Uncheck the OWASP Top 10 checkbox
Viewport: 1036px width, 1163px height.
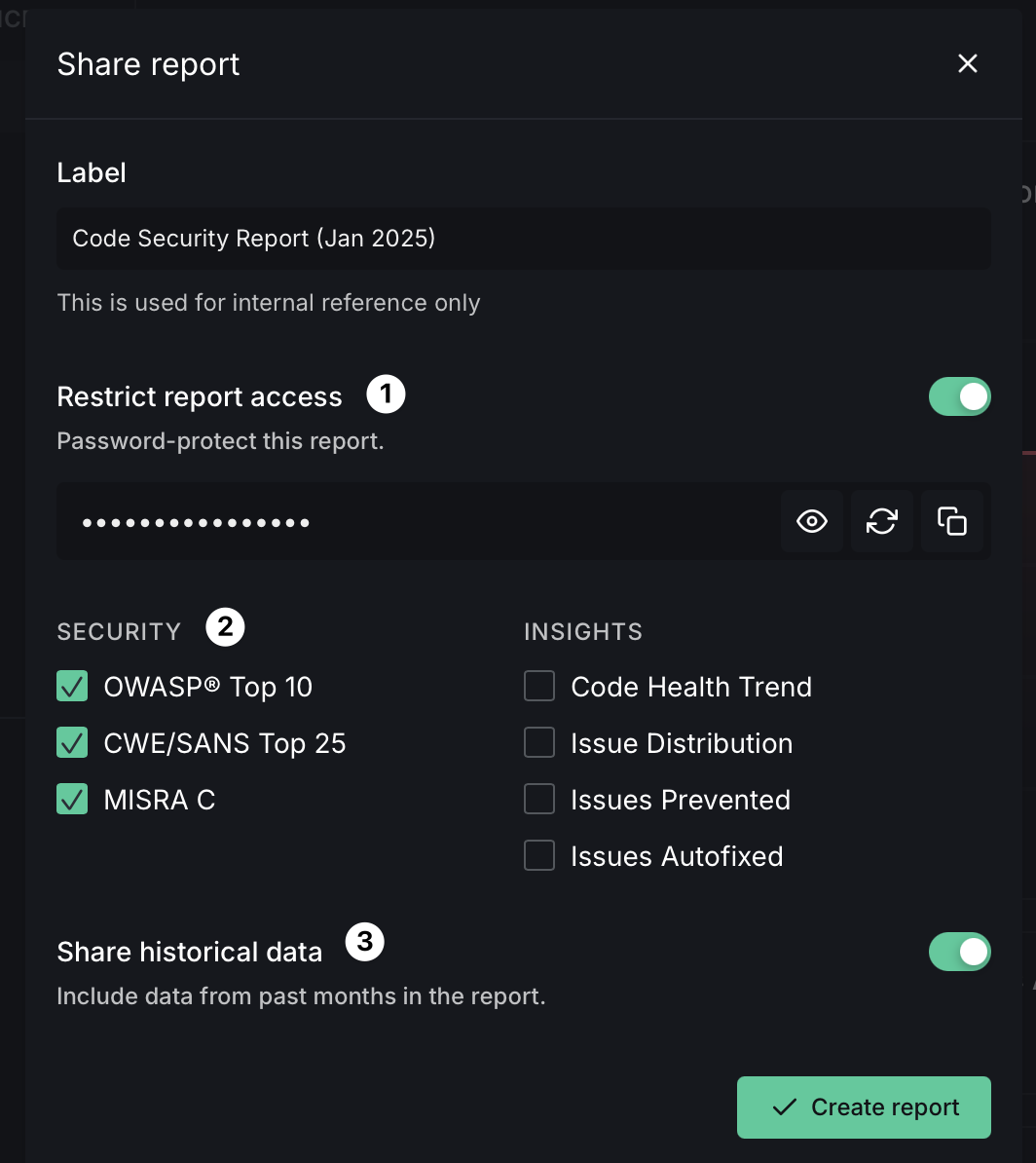(73, 687)
